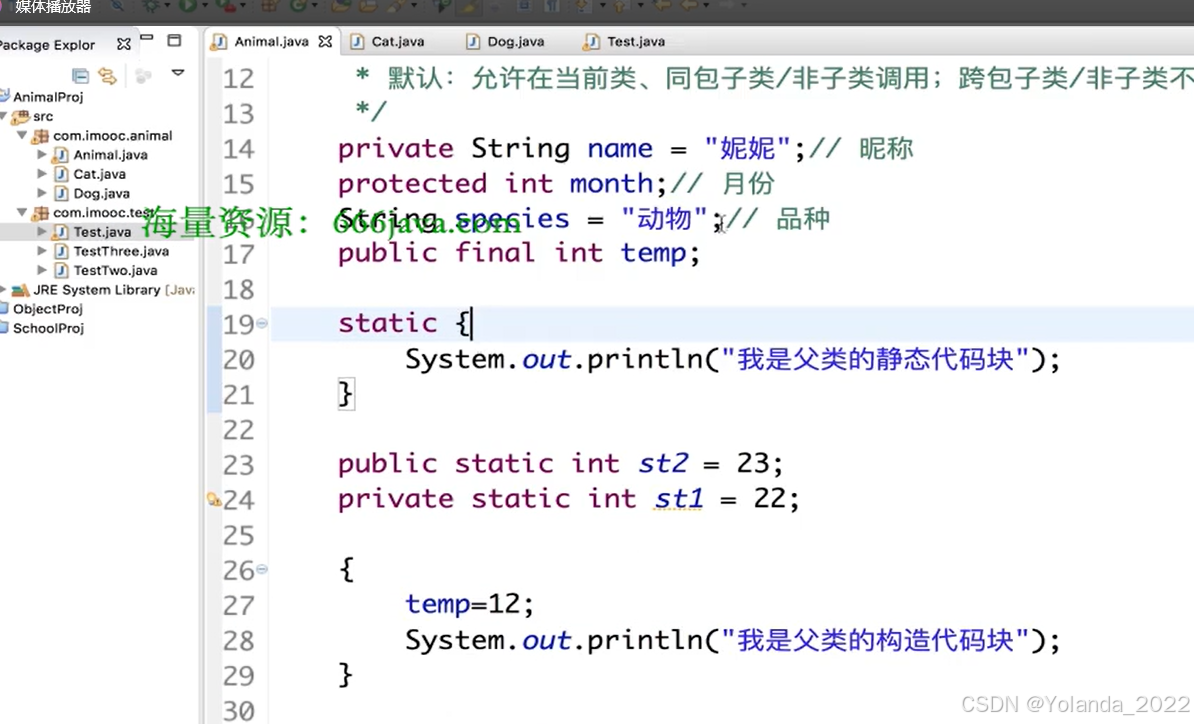
Task: Click the com.imooc.animal package icon
Action: [x=40, y=136]
